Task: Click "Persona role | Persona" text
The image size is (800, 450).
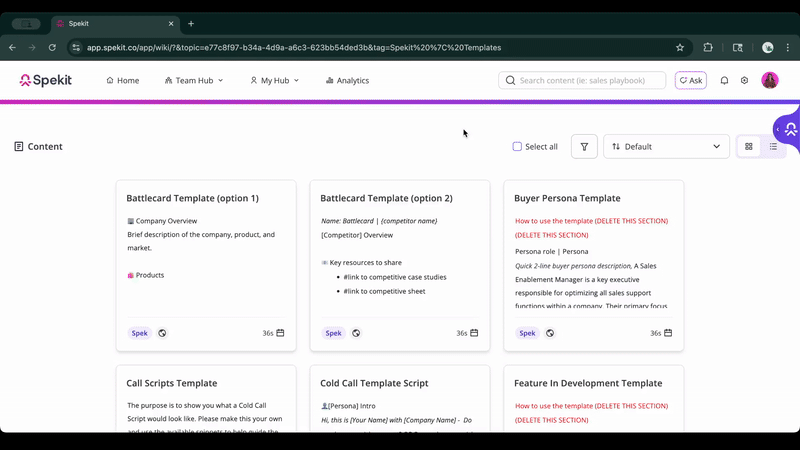Action: [x=552, y=252]
